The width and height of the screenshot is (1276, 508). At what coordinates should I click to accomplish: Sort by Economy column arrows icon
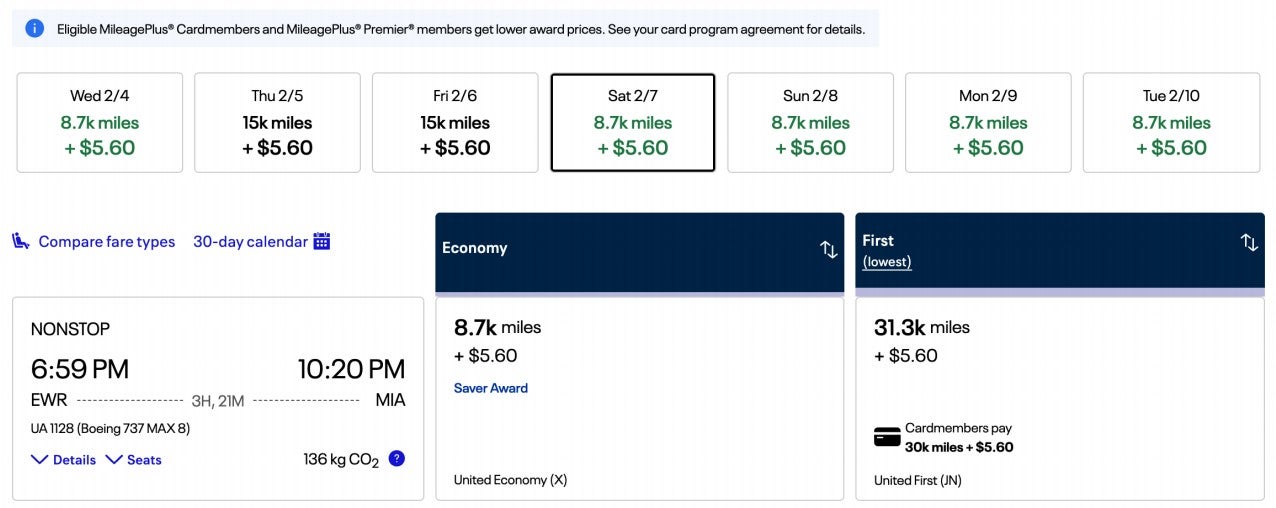tap(828, 249)
